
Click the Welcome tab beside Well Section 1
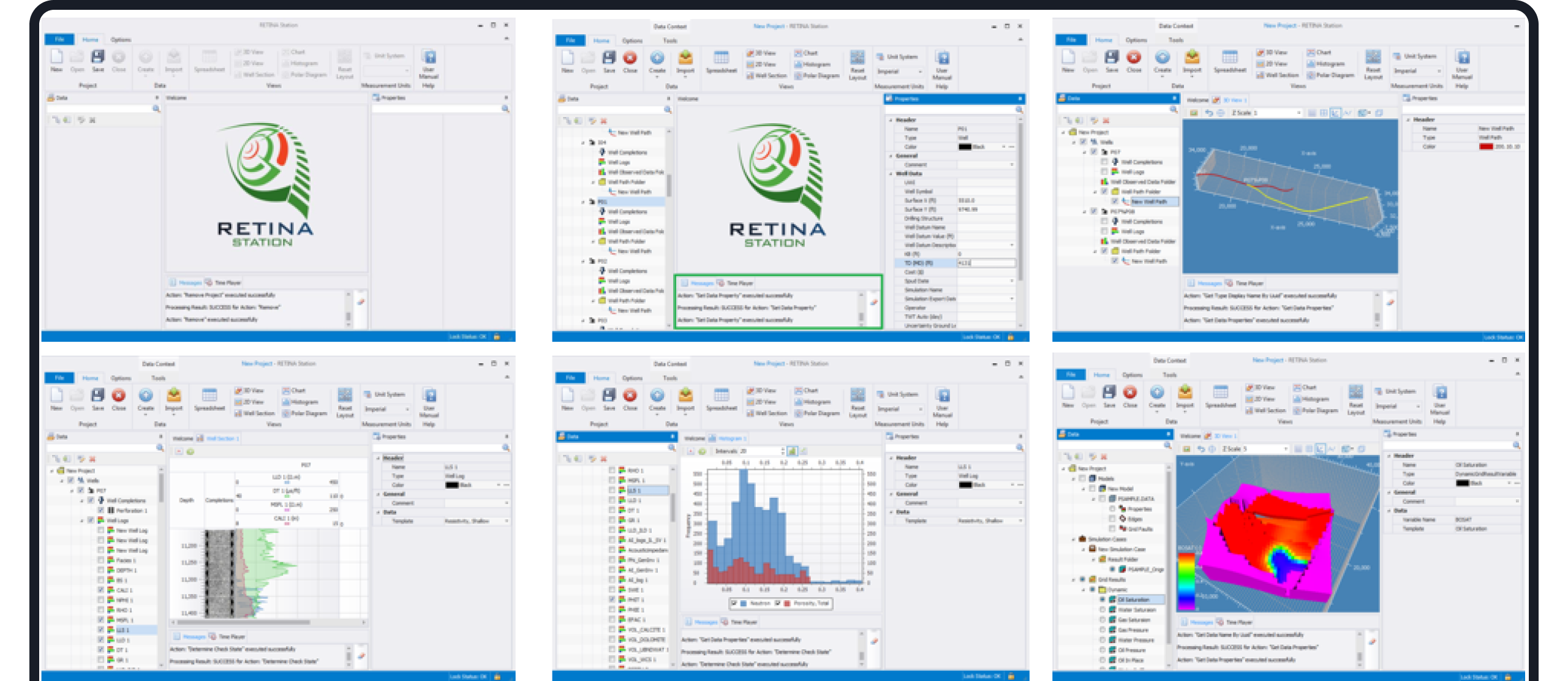(183, 438)
